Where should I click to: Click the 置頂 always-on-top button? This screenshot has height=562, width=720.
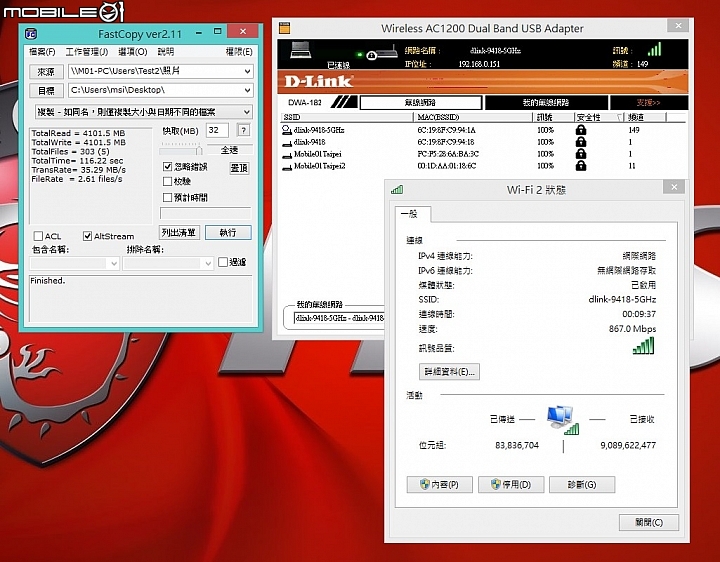(x=239, y=168)
